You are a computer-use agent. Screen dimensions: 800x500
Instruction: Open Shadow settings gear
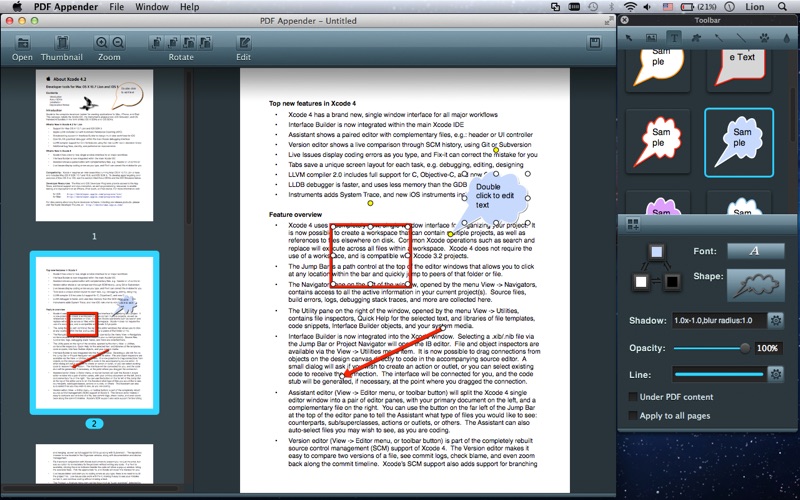tap(776, 320)
